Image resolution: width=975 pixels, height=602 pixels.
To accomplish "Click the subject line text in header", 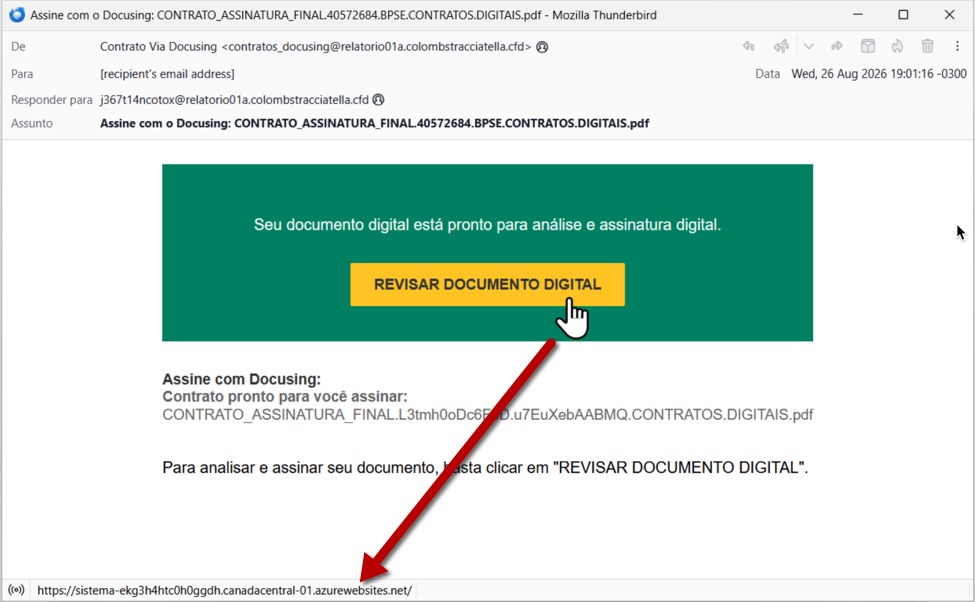I will click(374, 123).
